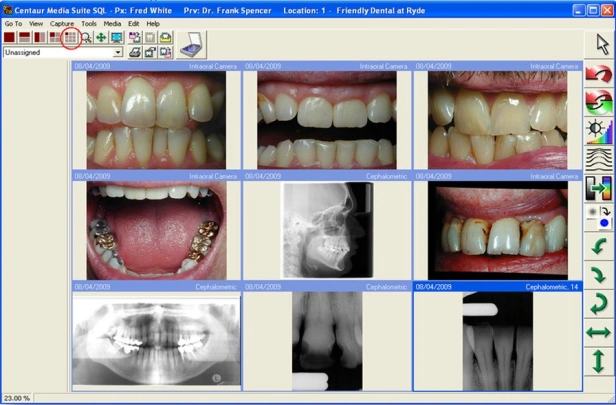Open the Unassigned dropdown list
This screenshot has height=405, width=616.
(x=117, y=52)
